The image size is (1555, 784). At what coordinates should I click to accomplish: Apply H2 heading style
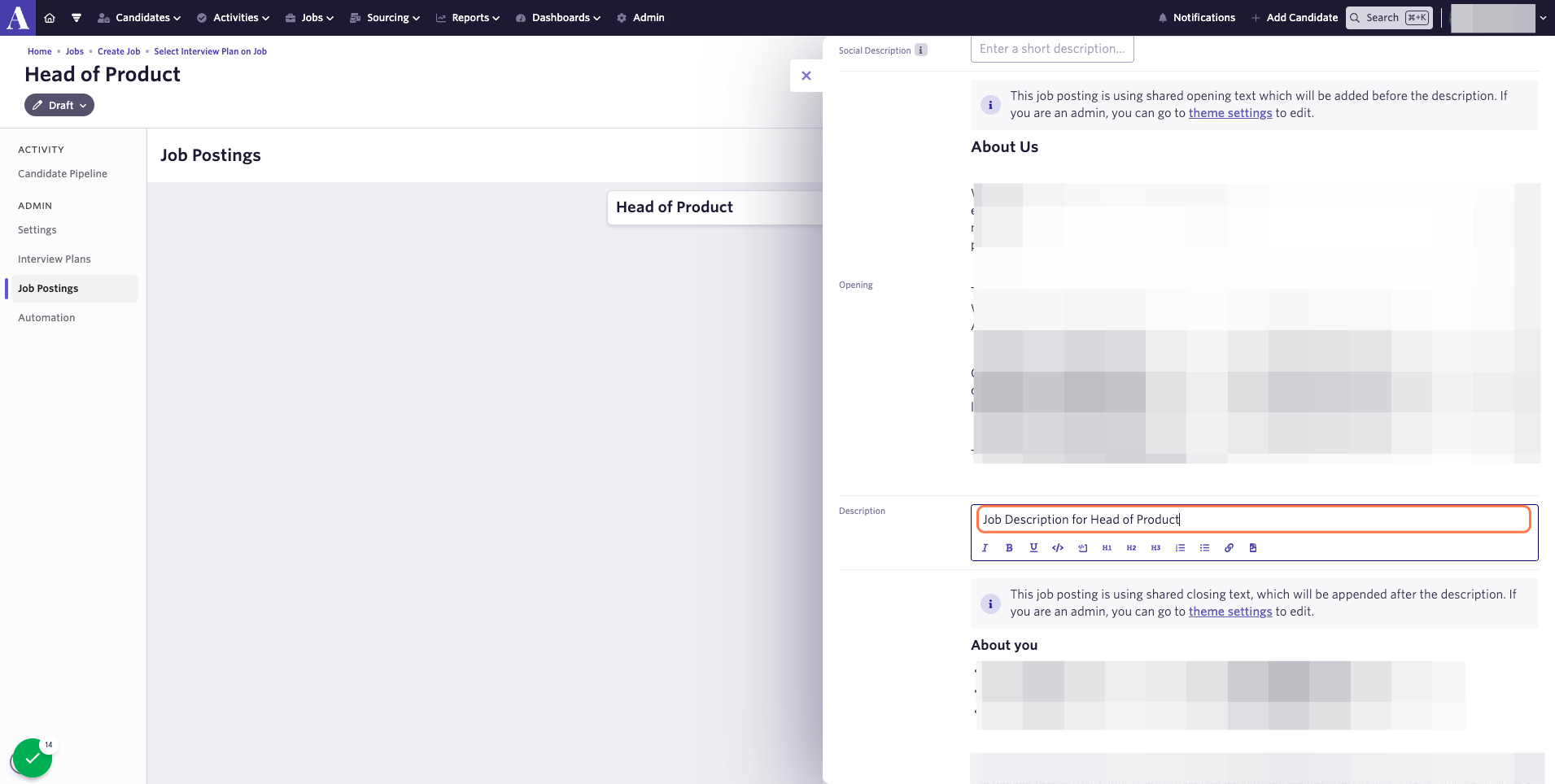point(1131,548)
